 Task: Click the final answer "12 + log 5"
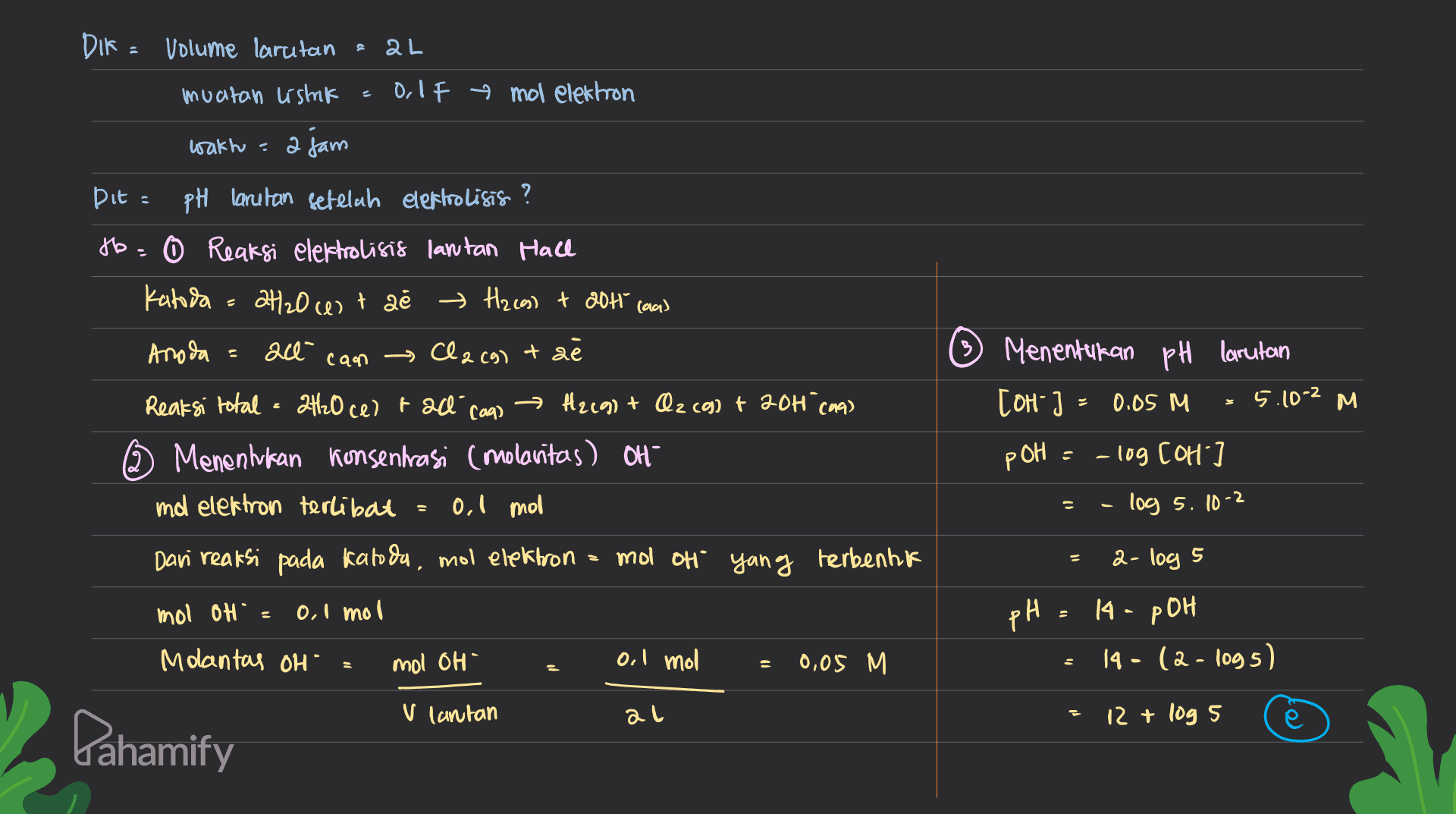coord(1163,715)
